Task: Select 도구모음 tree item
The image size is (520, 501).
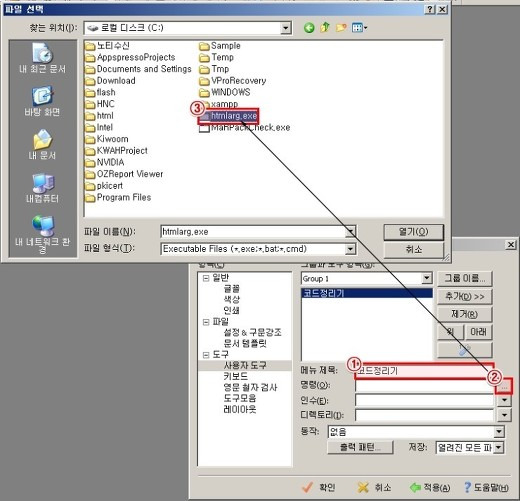Action: click(x=240, y=398)
